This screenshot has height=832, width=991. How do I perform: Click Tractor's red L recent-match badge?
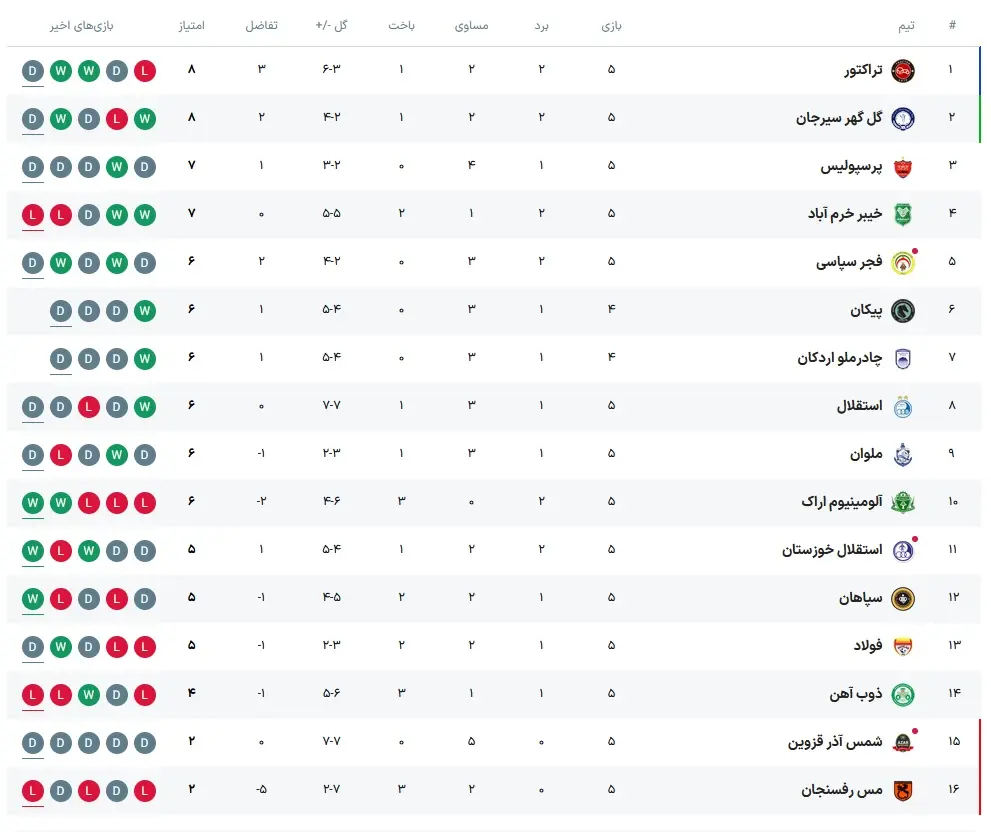145,71
